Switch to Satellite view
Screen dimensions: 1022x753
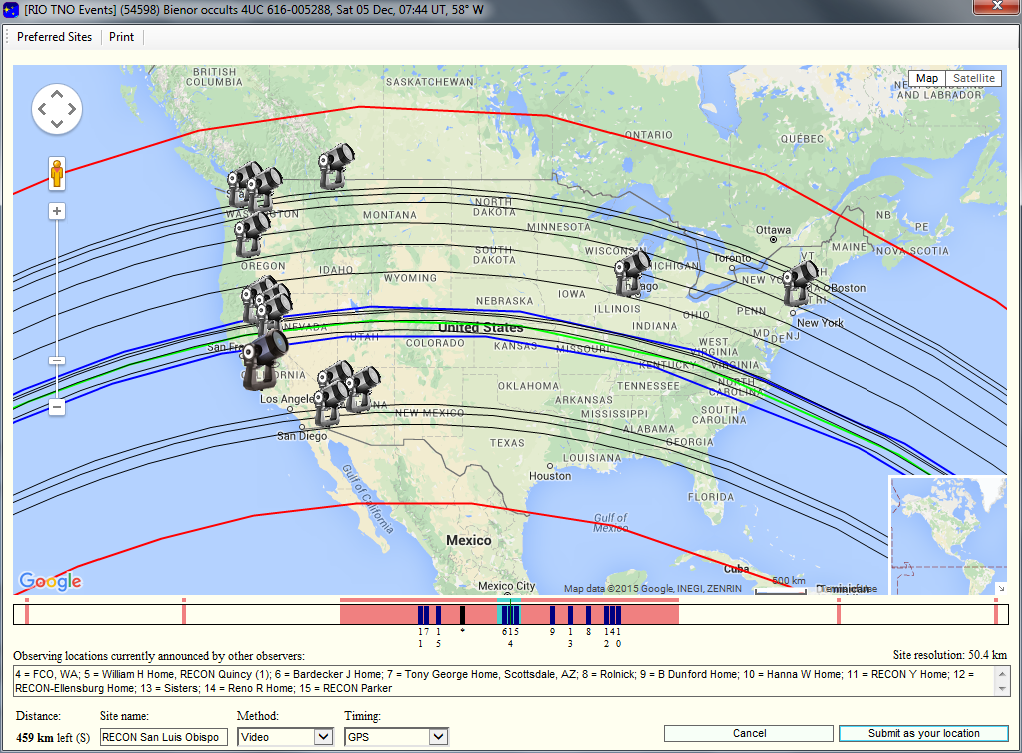coord(974,78)
